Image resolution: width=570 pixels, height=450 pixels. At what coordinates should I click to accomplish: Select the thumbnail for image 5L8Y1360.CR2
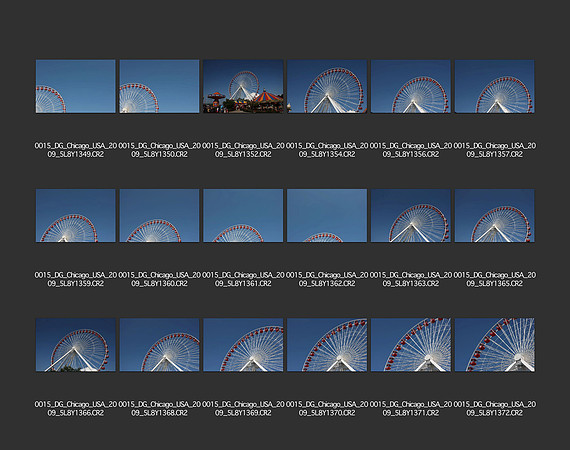pyautogui.click(x=159, y=216)
